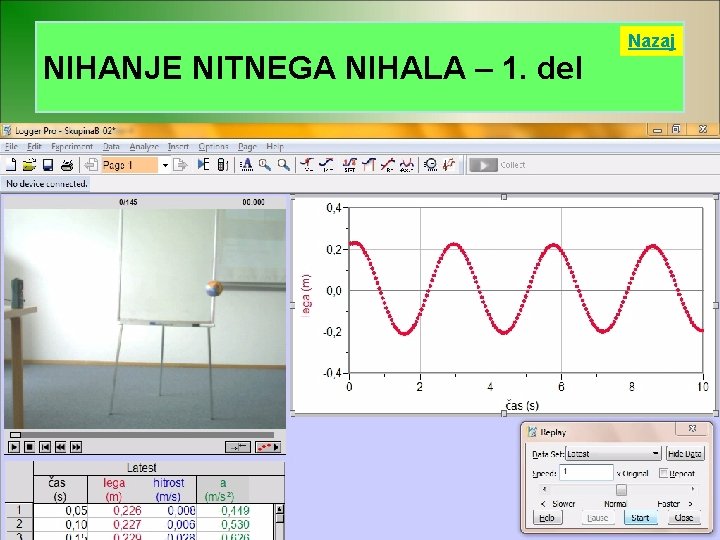Open the Data Set Latest dropdown
This screenshot has height=540, width=720.
(x=613, y=454)
